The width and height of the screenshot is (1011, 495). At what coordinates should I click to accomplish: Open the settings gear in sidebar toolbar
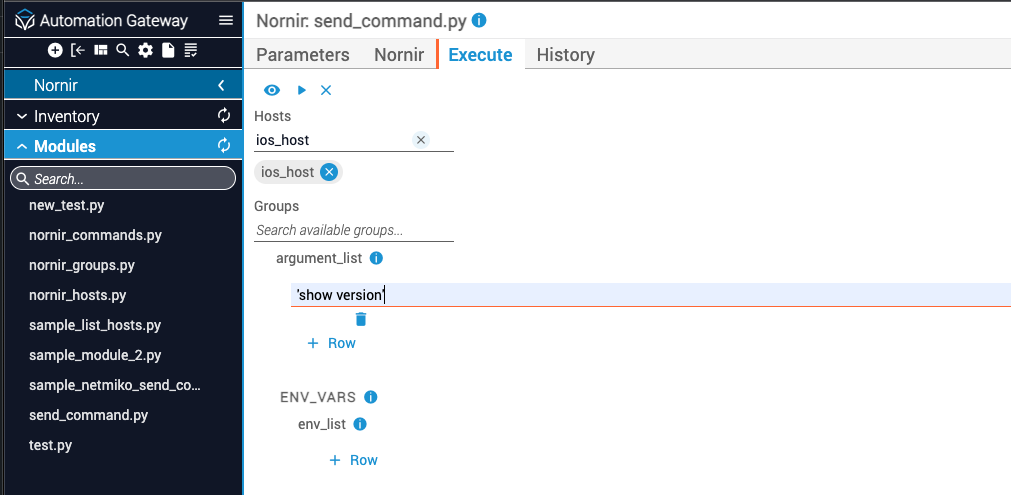point(145,50)
